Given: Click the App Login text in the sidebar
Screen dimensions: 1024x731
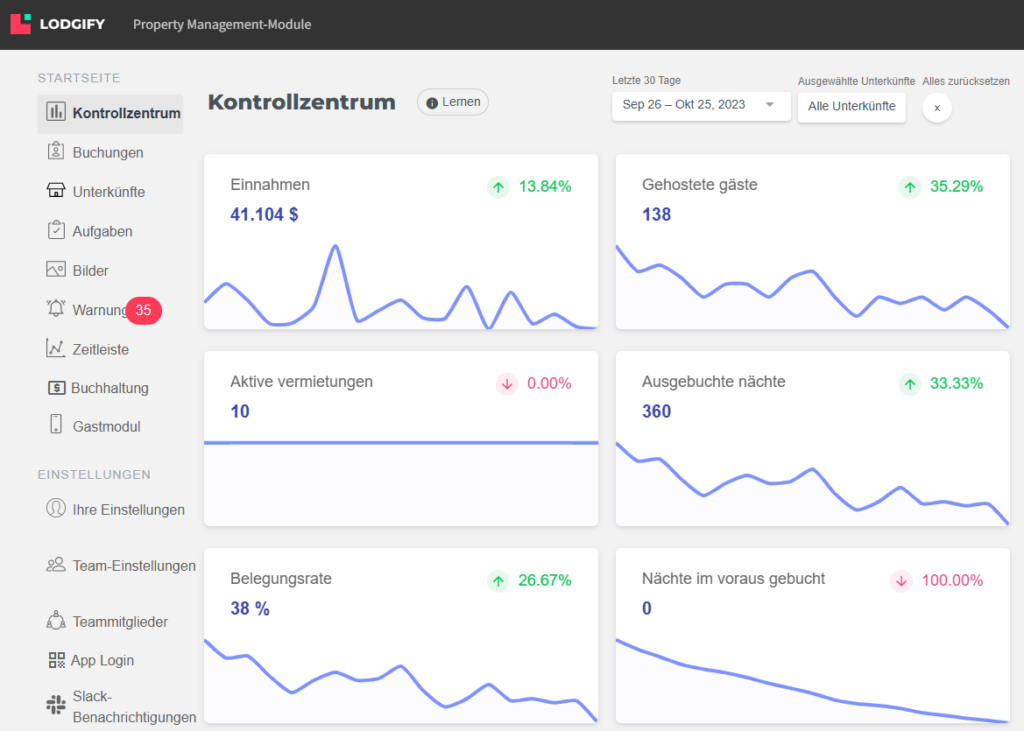Looking at the screenshot, I should point(103,660).
